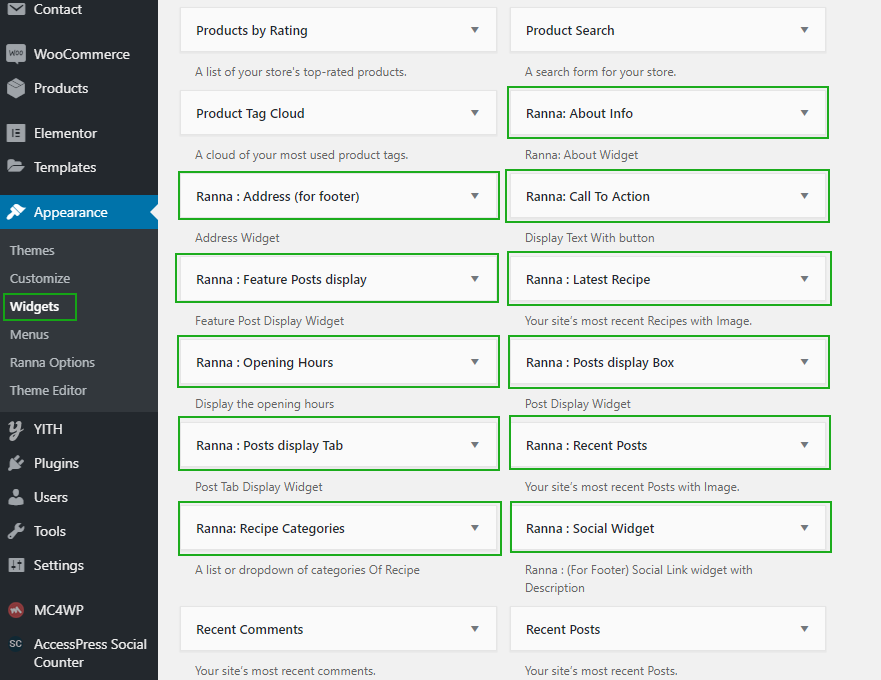881x680 pixels.
Task: Click the Settings sliders icon
Action: click(16, 565)
